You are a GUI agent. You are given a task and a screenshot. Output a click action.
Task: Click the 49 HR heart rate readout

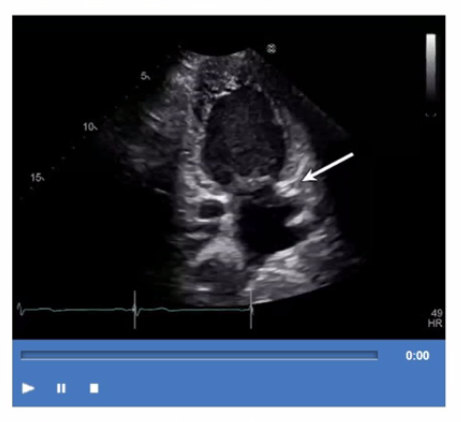point(435,318)
